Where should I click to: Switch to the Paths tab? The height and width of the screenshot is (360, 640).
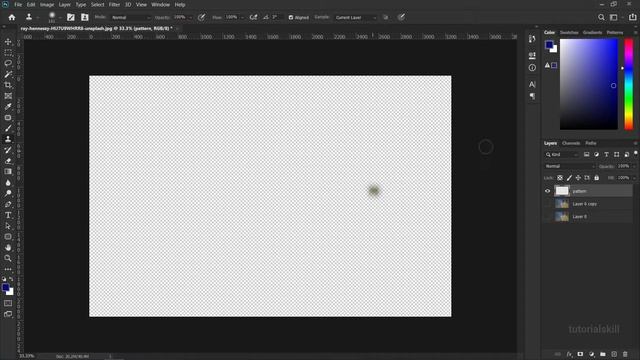[x=591, y=143]
